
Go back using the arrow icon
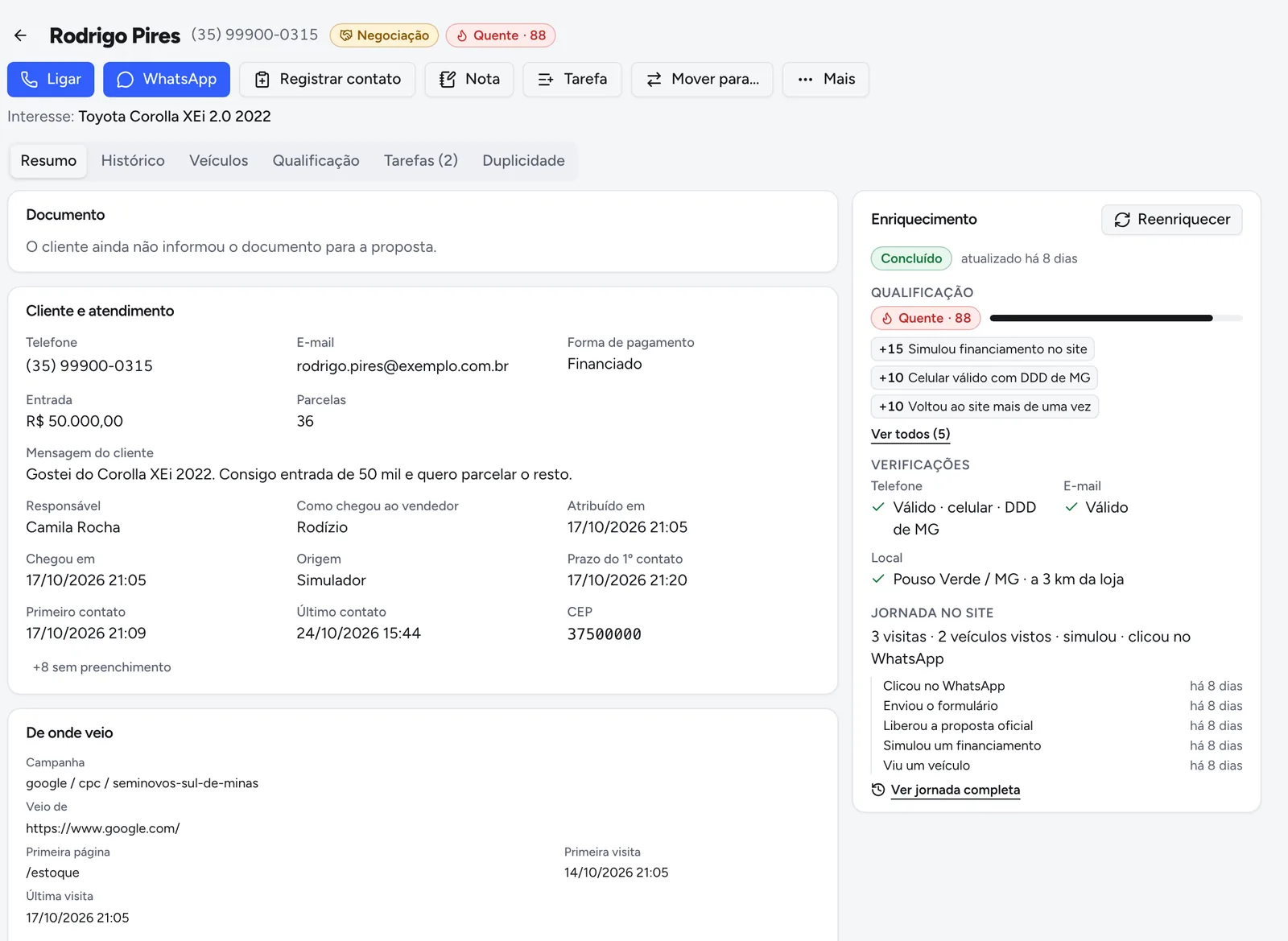tap(20, 35)
